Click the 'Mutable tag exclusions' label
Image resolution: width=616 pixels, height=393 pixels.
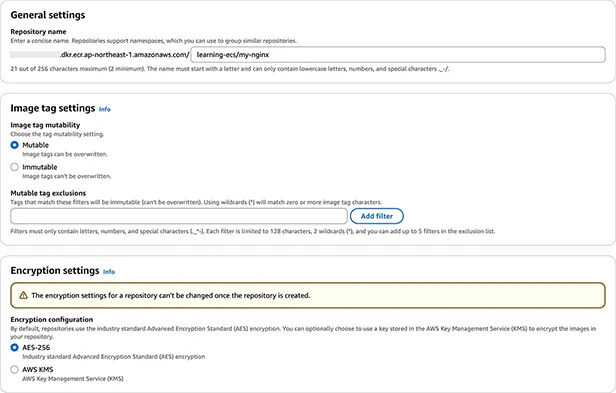pos(48,193)
